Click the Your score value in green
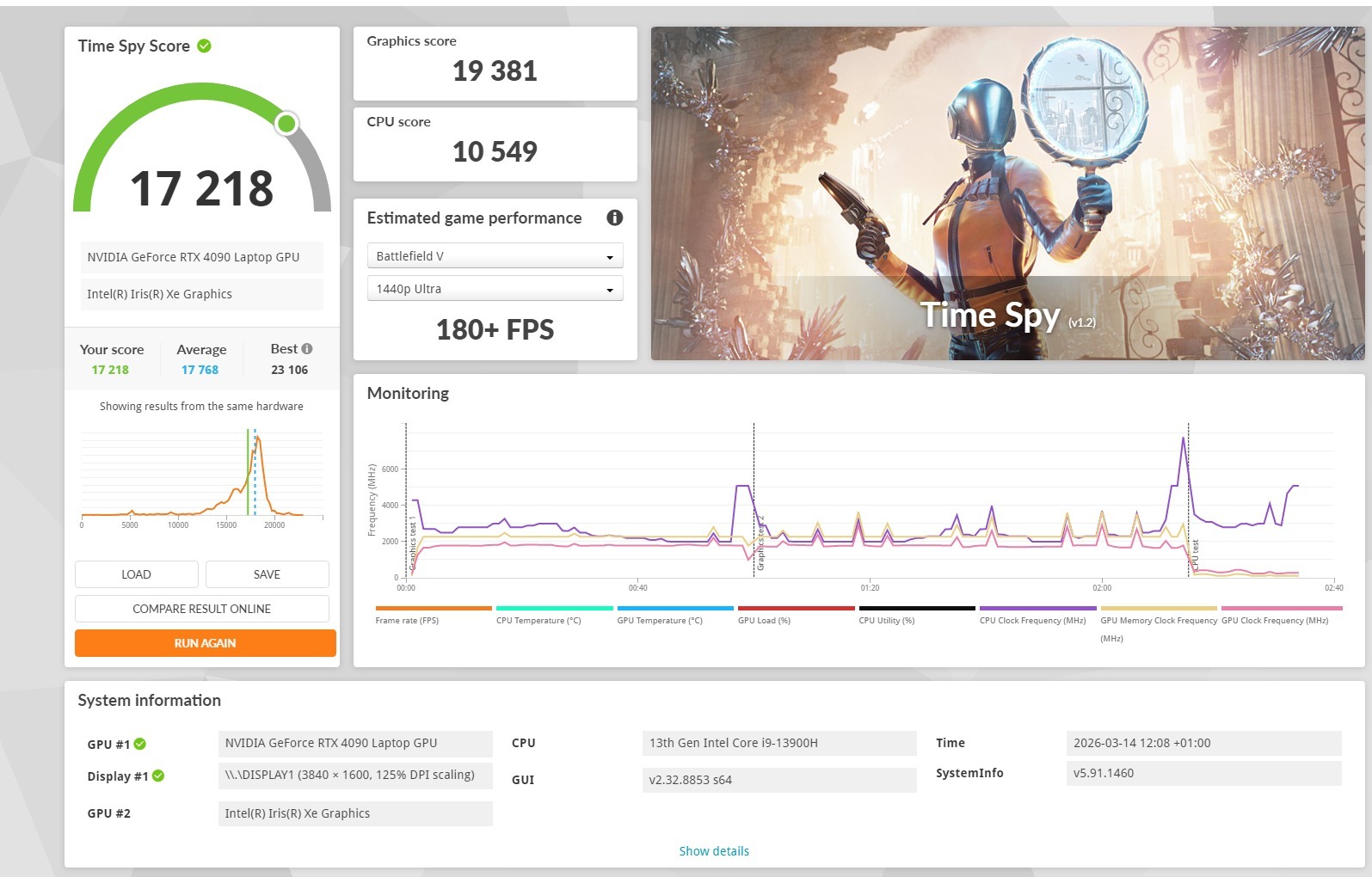Image resolution: width=1372 pixels, height=877 pixels. pos(110,370)
